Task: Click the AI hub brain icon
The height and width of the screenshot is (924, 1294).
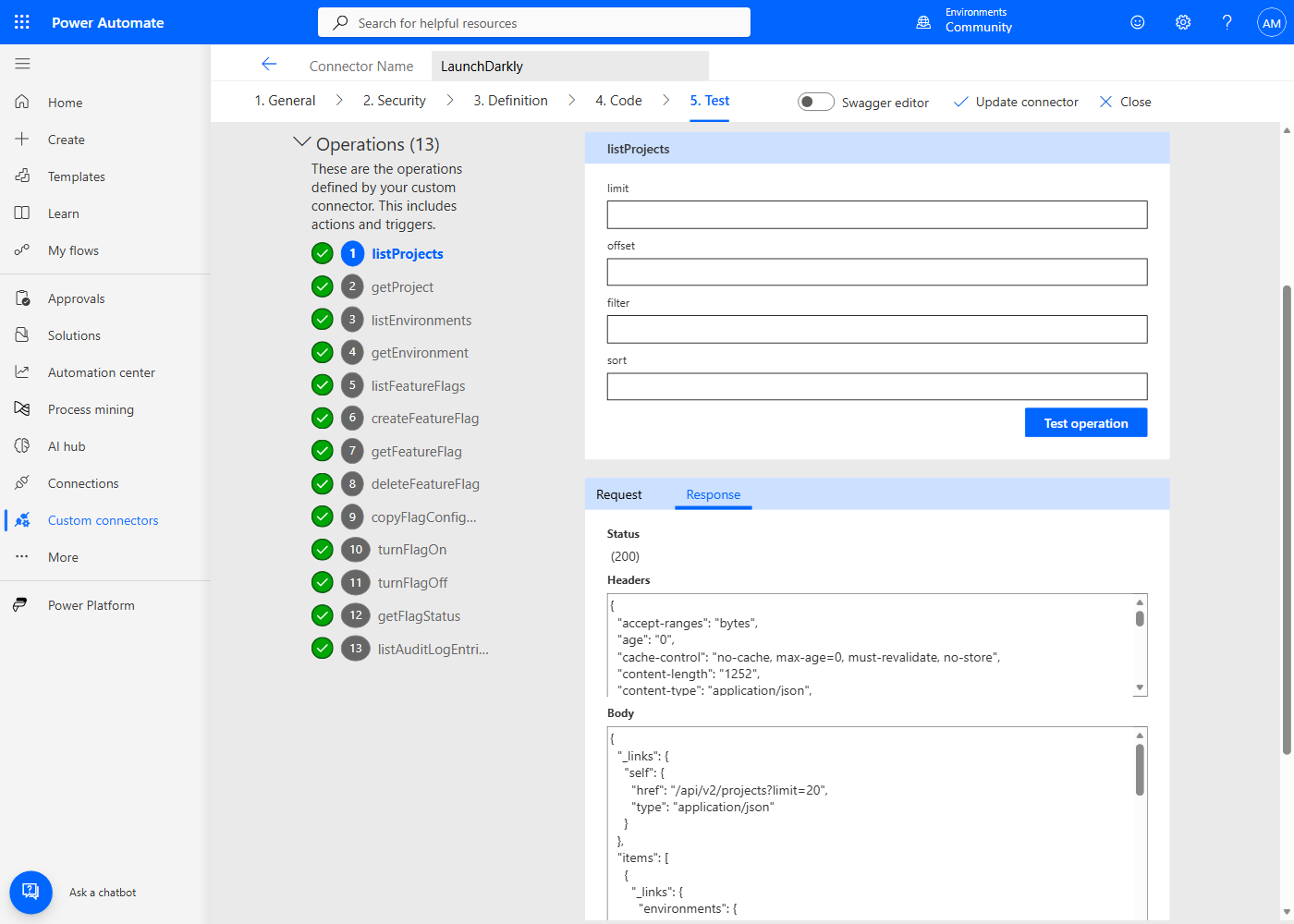Action: pyautogui.click(x=22, y=445)
